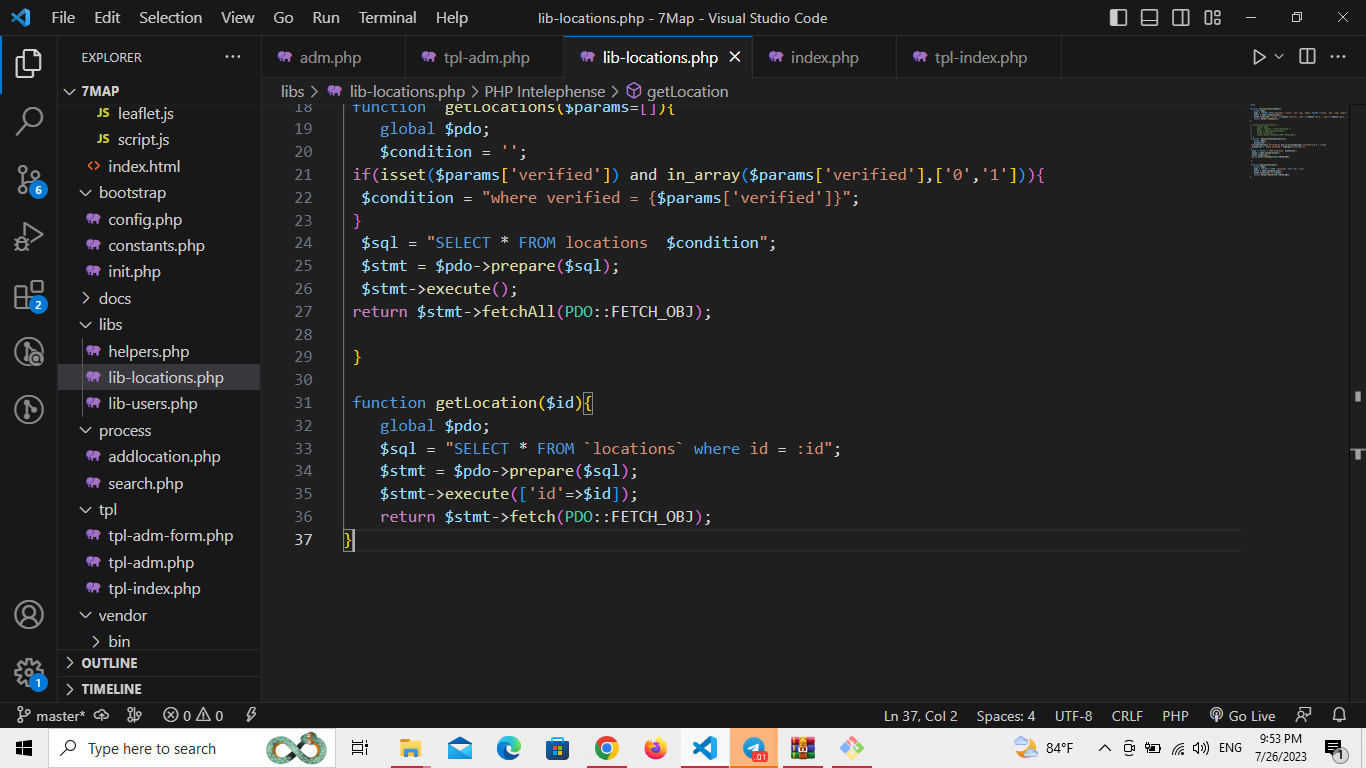1366x768 pixels.
Task: Click Telegram icon on the taskbar
Action: [754, 747]
